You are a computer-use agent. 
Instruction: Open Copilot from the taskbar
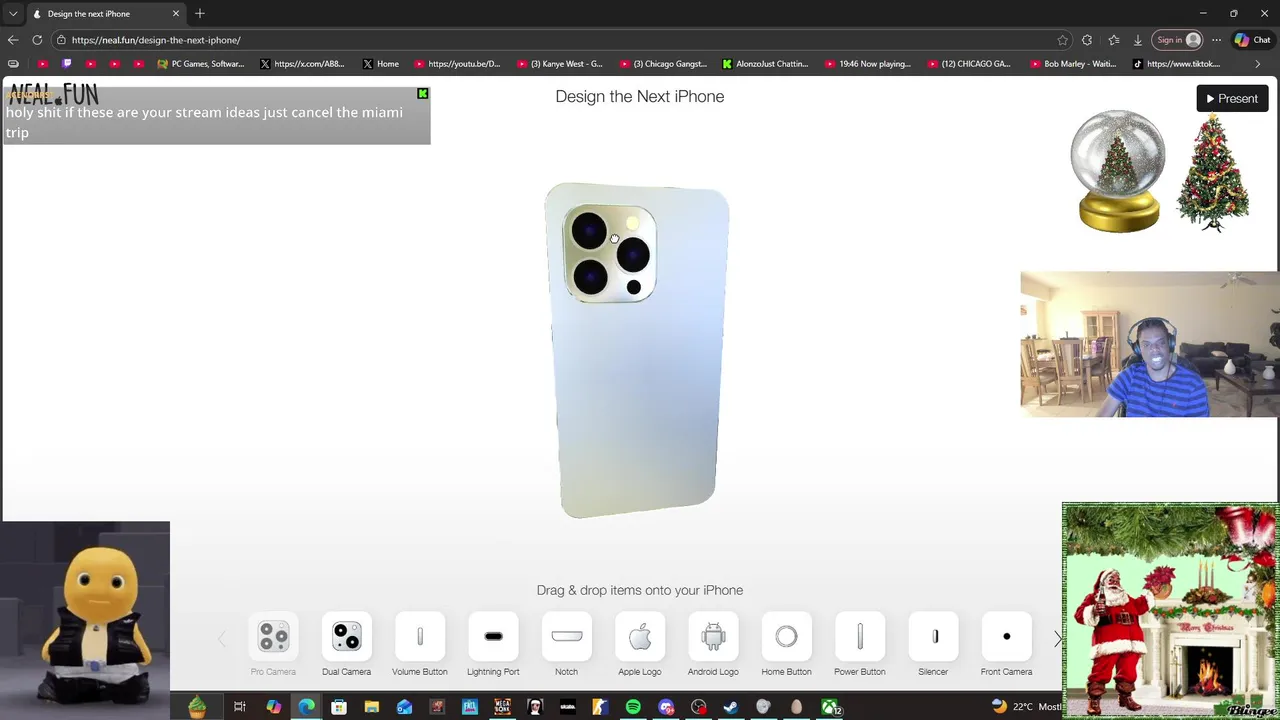[x=273, y=707]
